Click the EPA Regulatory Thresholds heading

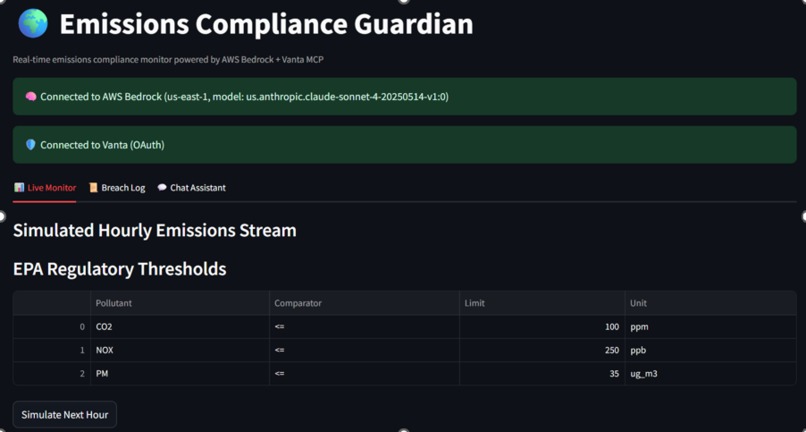120,269
